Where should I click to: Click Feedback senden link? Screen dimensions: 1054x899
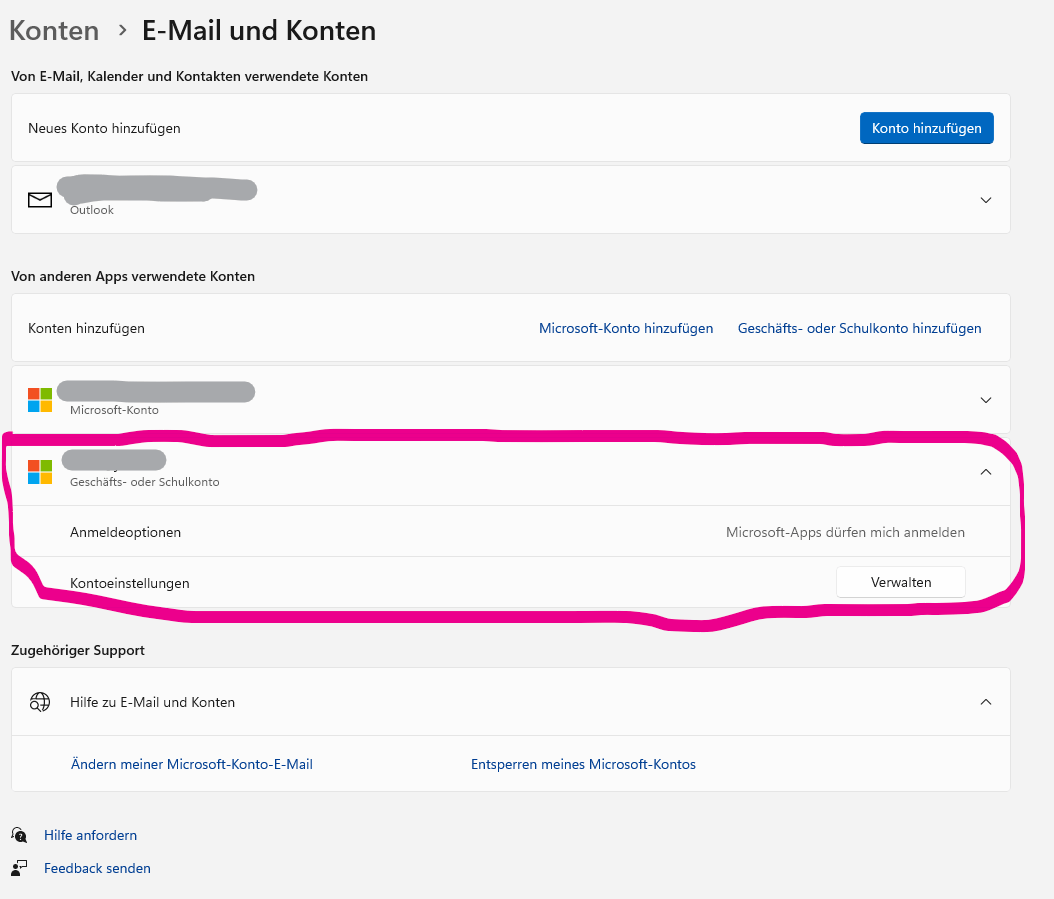coord(97,868)
